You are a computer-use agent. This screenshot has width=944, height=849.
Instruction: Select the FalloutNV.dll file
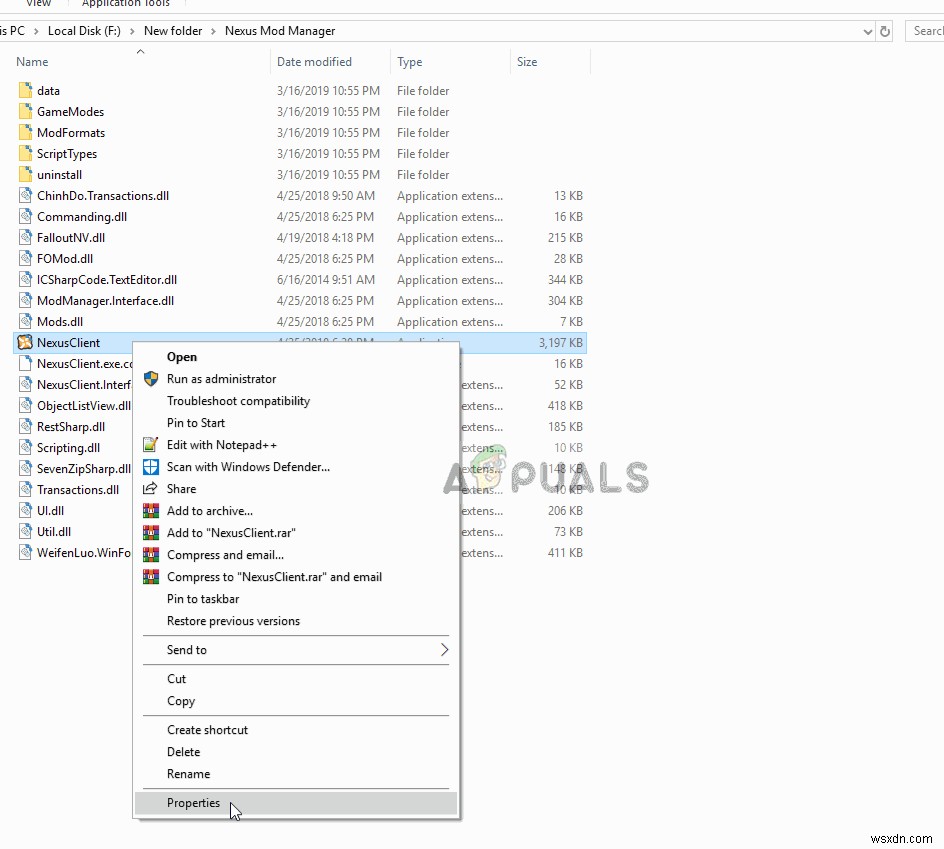(x=72, y=237)
